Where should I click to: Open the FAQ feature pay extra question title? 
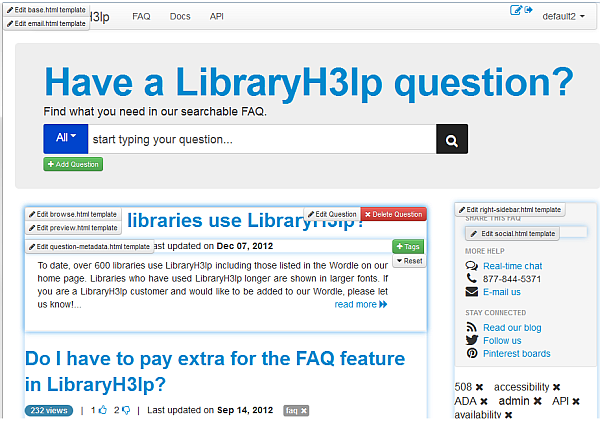[215, 371]
